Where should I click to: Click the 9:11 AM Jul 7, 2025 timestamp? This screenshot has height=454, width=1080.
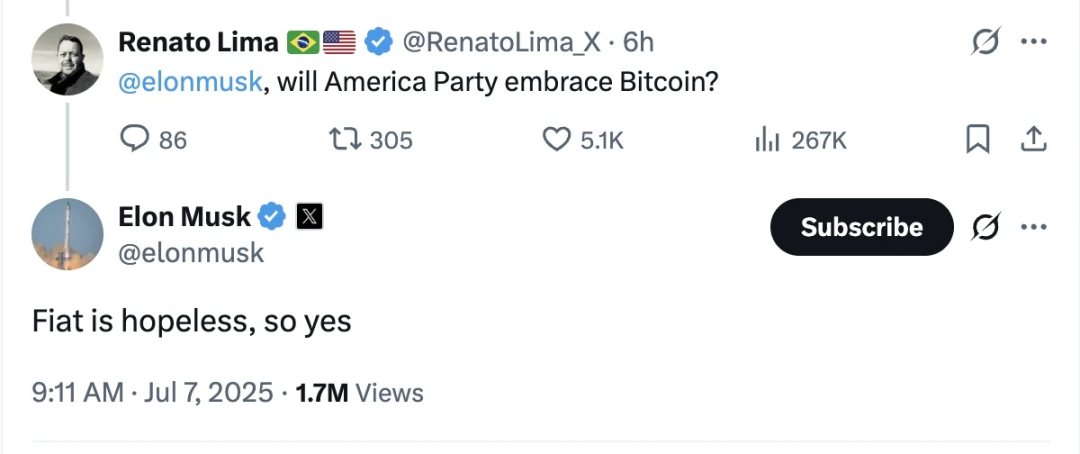[x=152, y=393]
